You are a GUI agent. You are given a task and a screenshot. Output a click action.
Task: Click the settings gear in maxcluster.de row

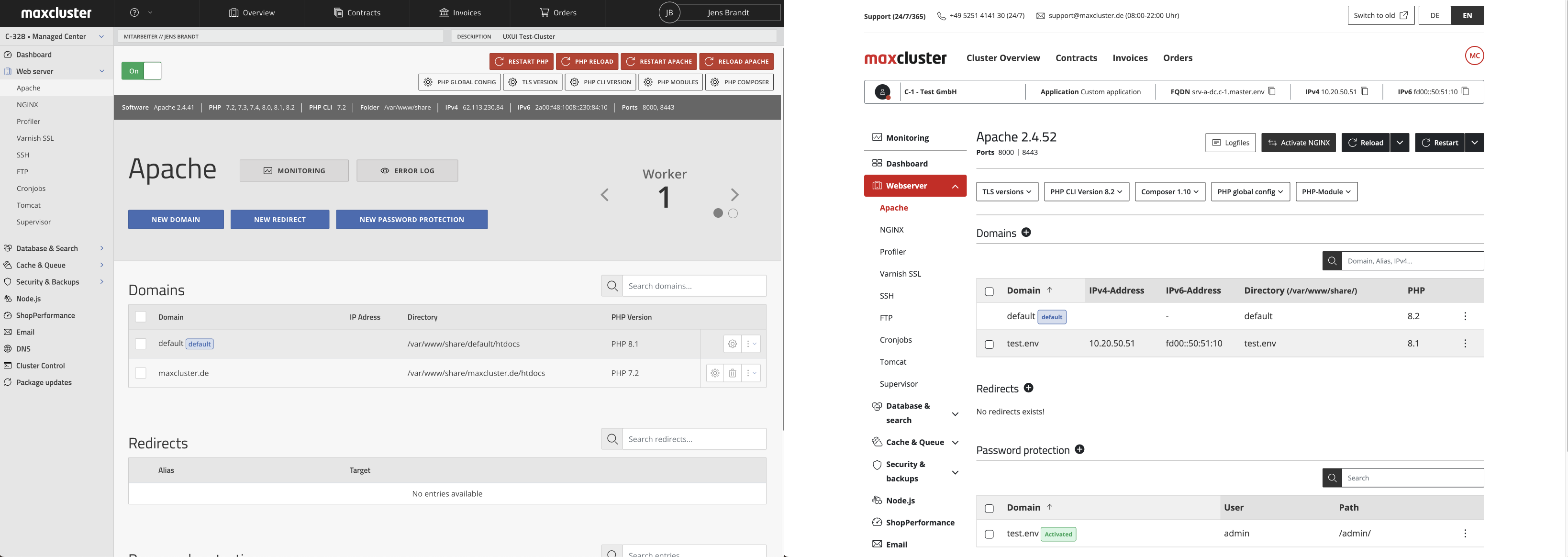715,373
